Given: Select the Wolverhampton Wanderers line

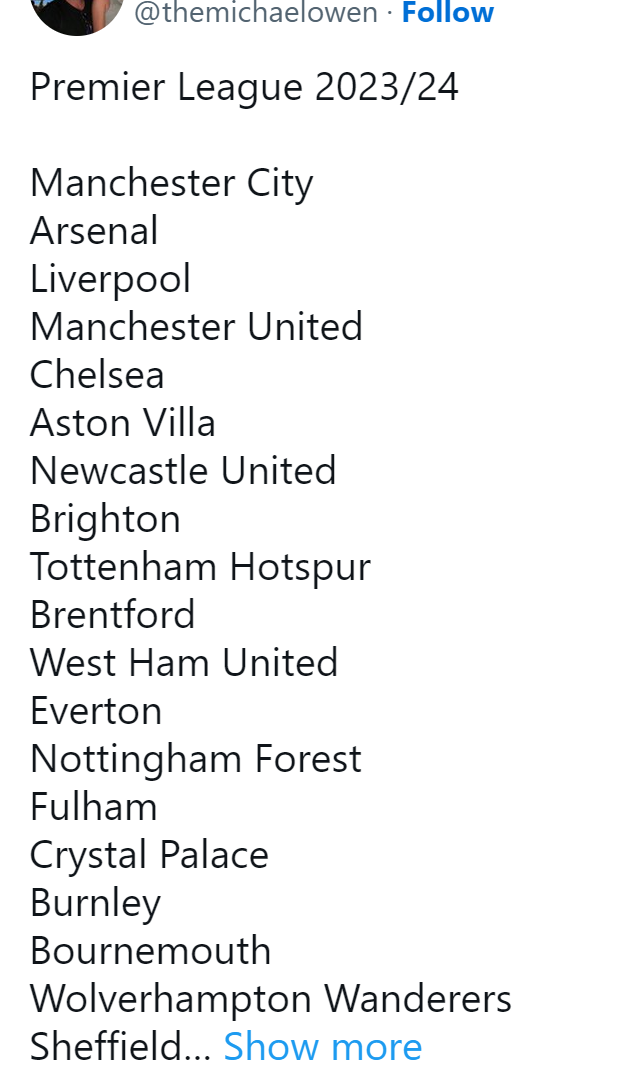Looking at the screenshot, I should (x=270, y=999).
